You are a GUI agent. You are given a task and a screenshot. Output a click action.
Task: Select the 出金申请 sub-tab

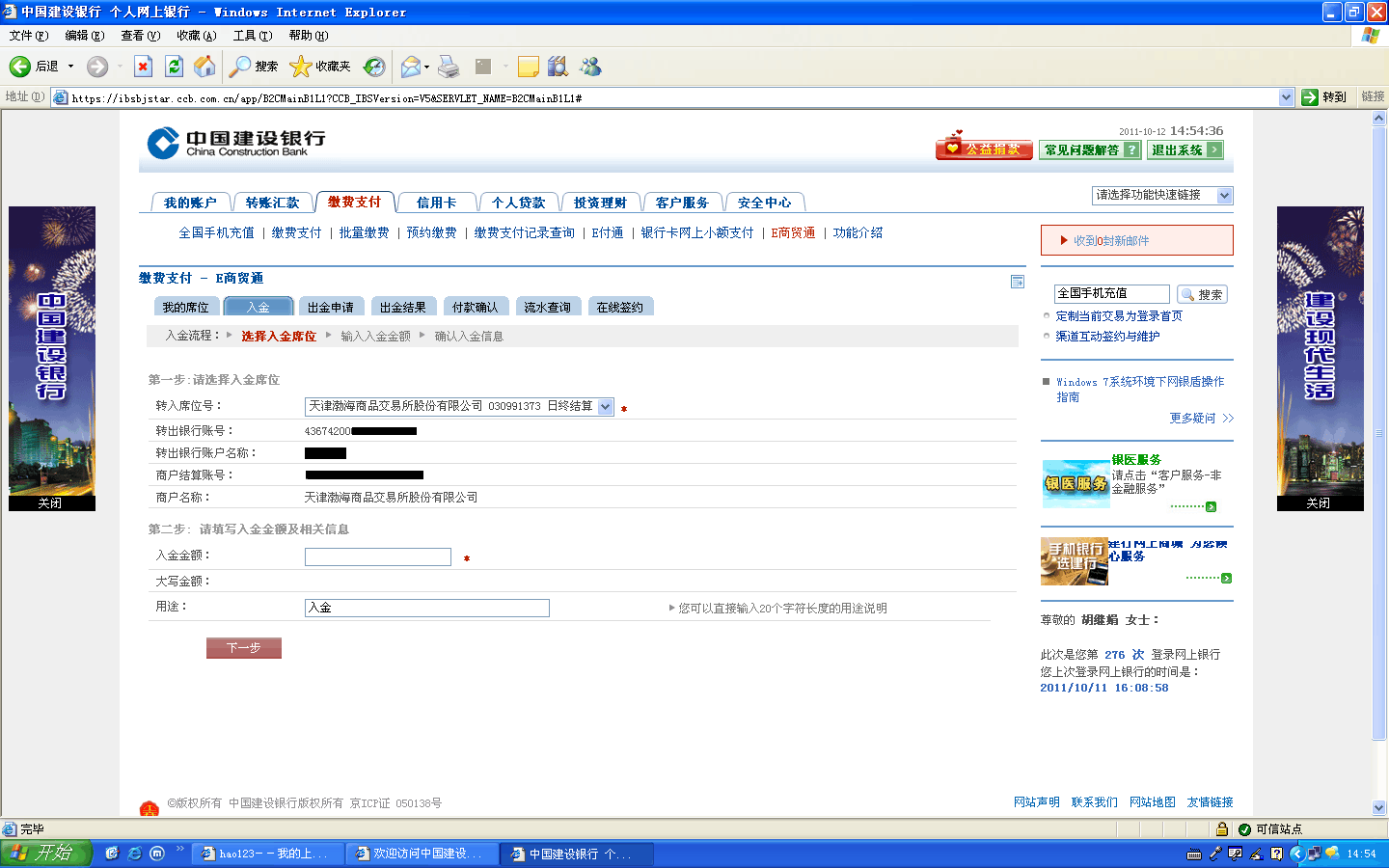click(x=331, y=307)
